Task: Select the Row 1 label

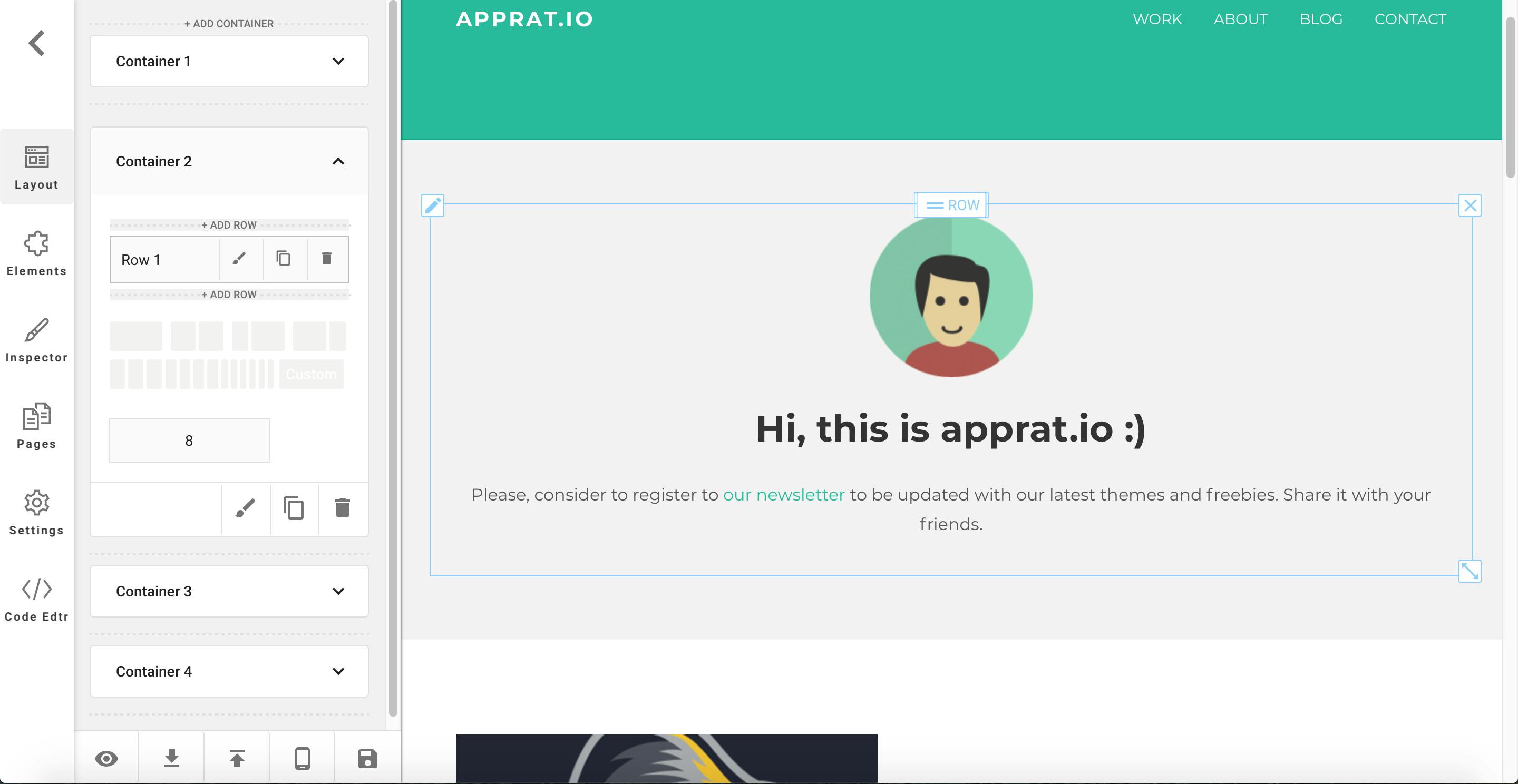Action: pyautogui.click(x=141, y=260)
